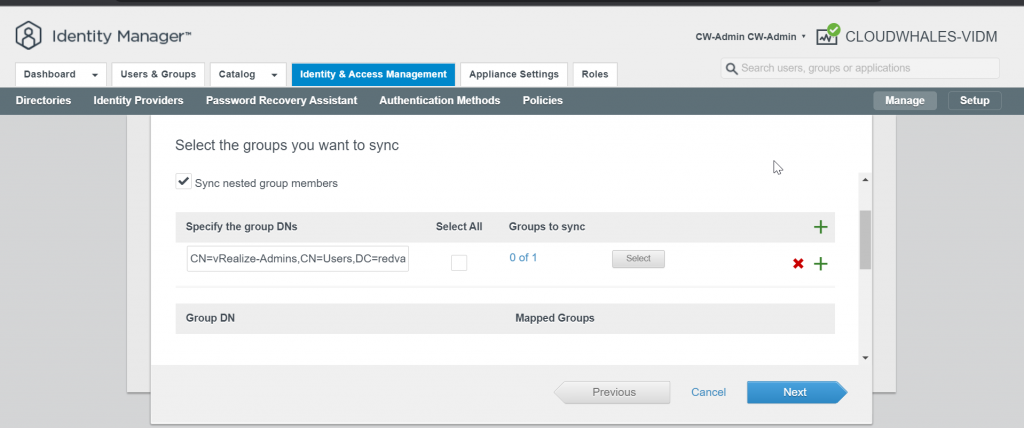Image resolution: width=1024 pixels, height=428 pixels.
Task: Click the Dashboard tab label
Action: pos(50,74)
